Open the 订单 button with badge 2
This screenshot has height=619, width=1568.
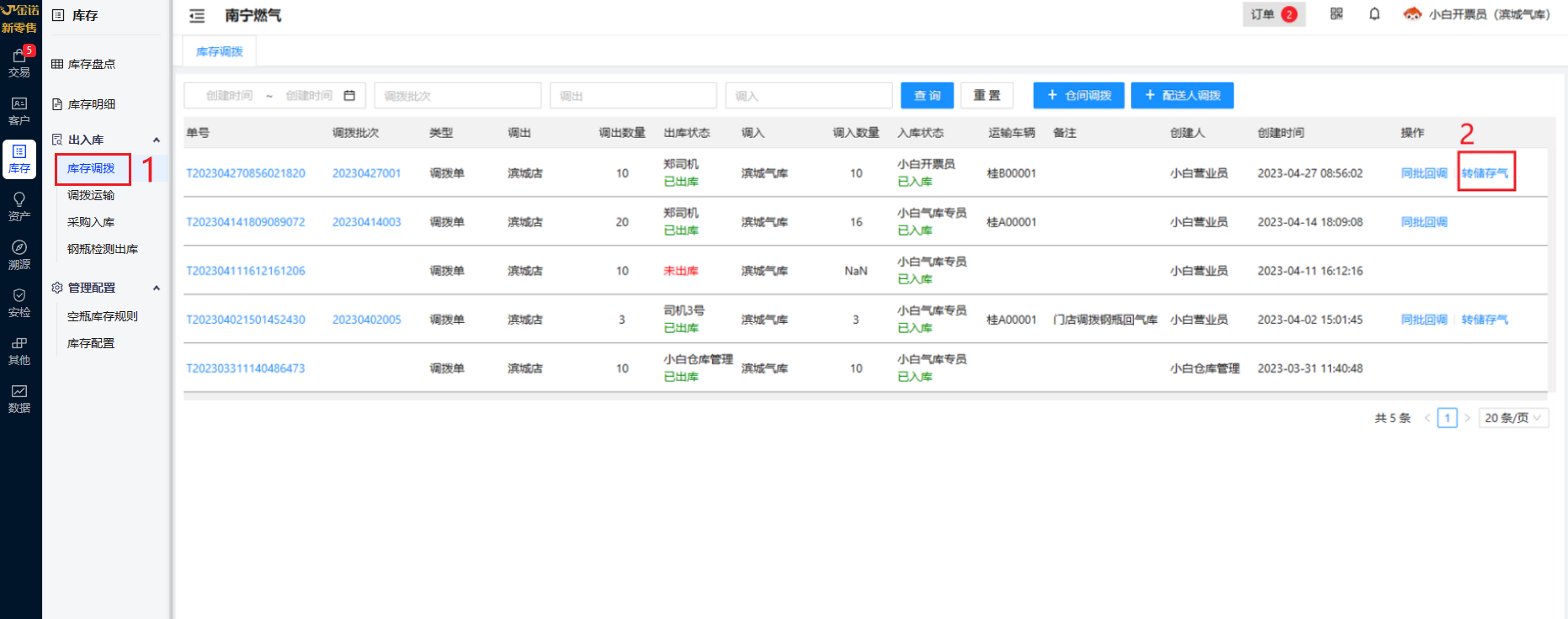(1274, 14)
